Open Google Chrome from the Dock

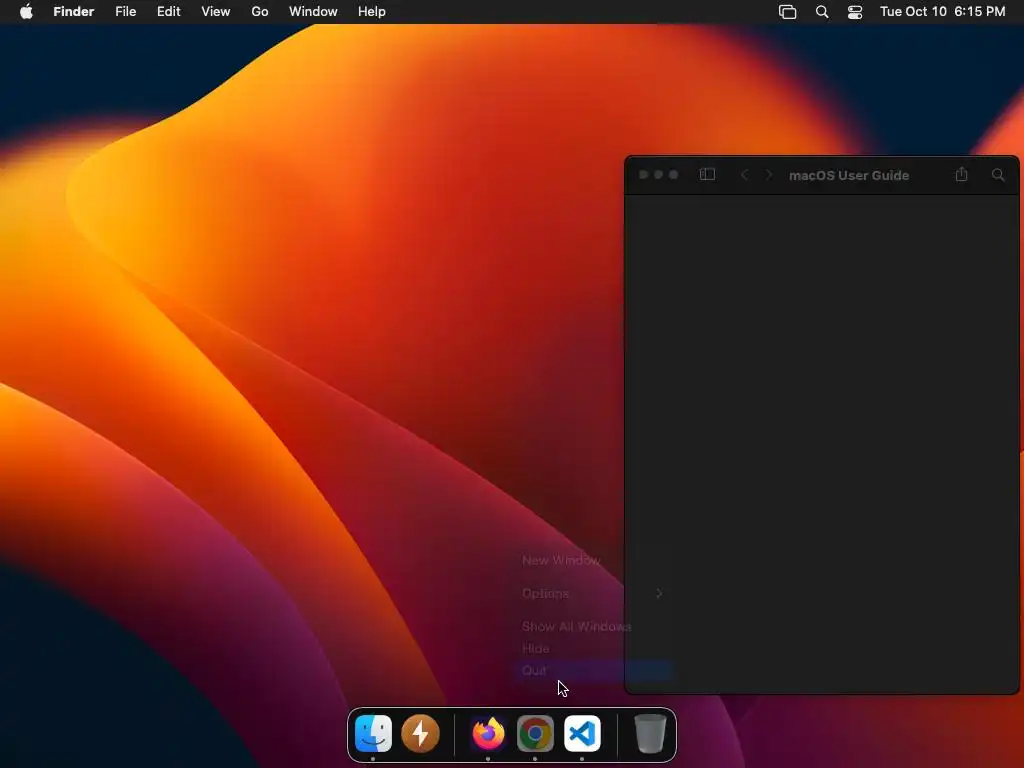[x=535, y=733]
